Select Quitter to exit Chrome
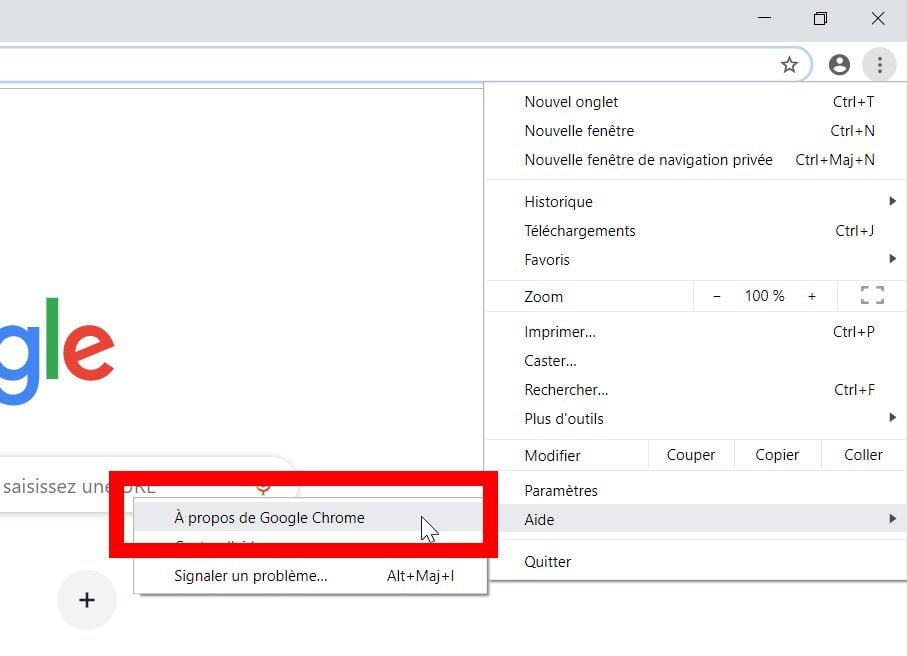907x656 pixels. pos(695,562)
